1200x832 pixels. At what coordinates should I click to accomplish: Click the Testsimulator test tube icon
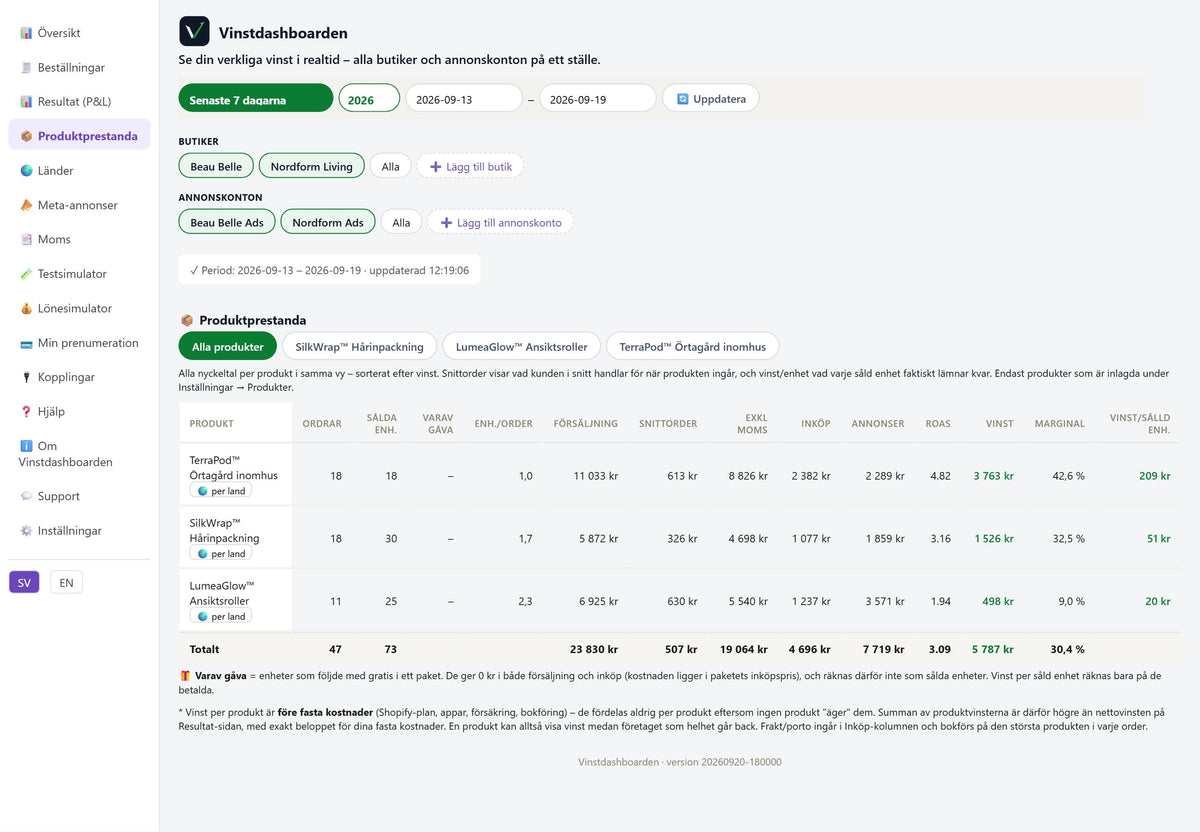click(26, 274)
